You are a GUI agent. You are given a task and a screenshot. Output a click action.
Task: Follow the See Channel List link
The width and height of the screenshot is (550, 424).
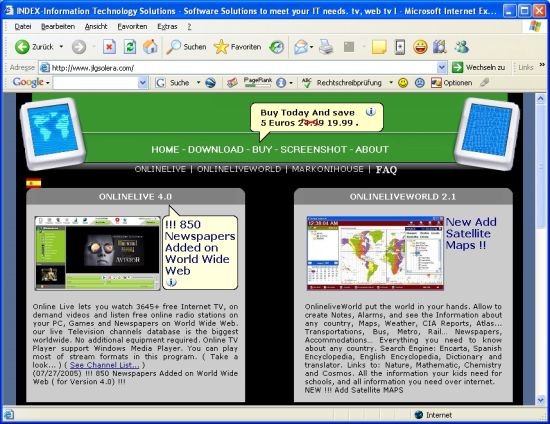pos(104,365)
